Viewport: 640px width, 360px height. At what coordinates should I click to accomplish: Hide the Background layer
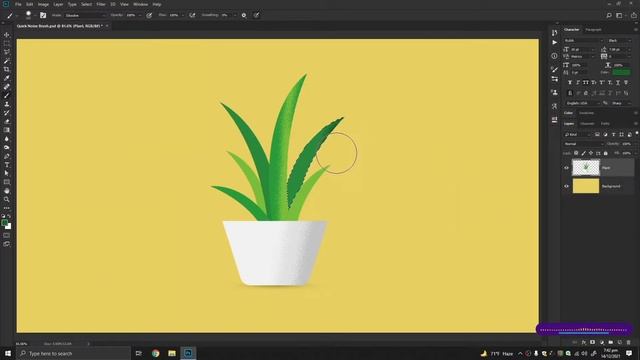[566, 186]
